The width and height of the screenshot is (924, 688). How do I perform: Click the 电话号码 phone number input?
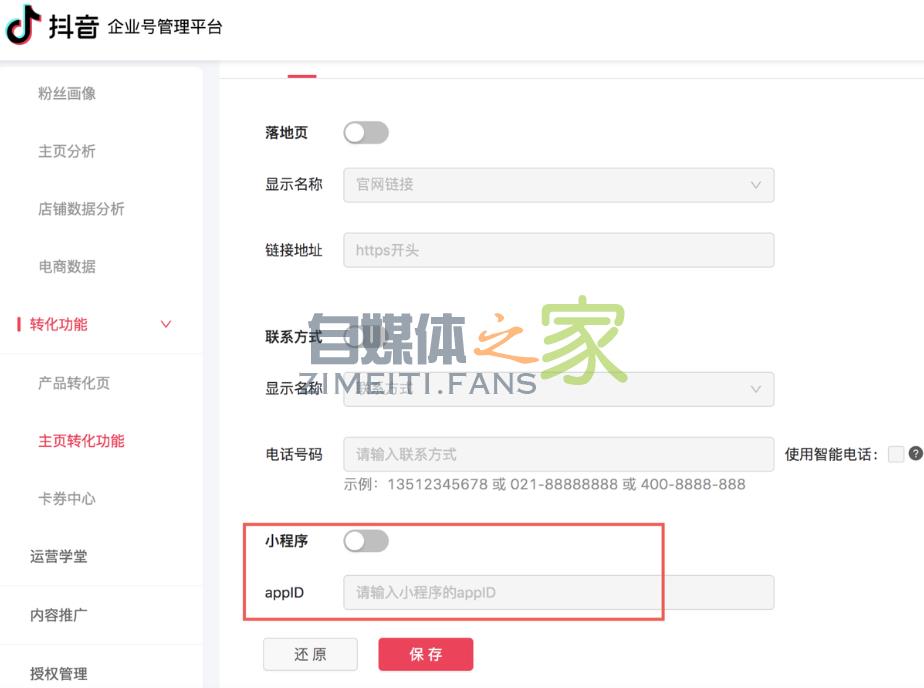(x=558, y=455)
